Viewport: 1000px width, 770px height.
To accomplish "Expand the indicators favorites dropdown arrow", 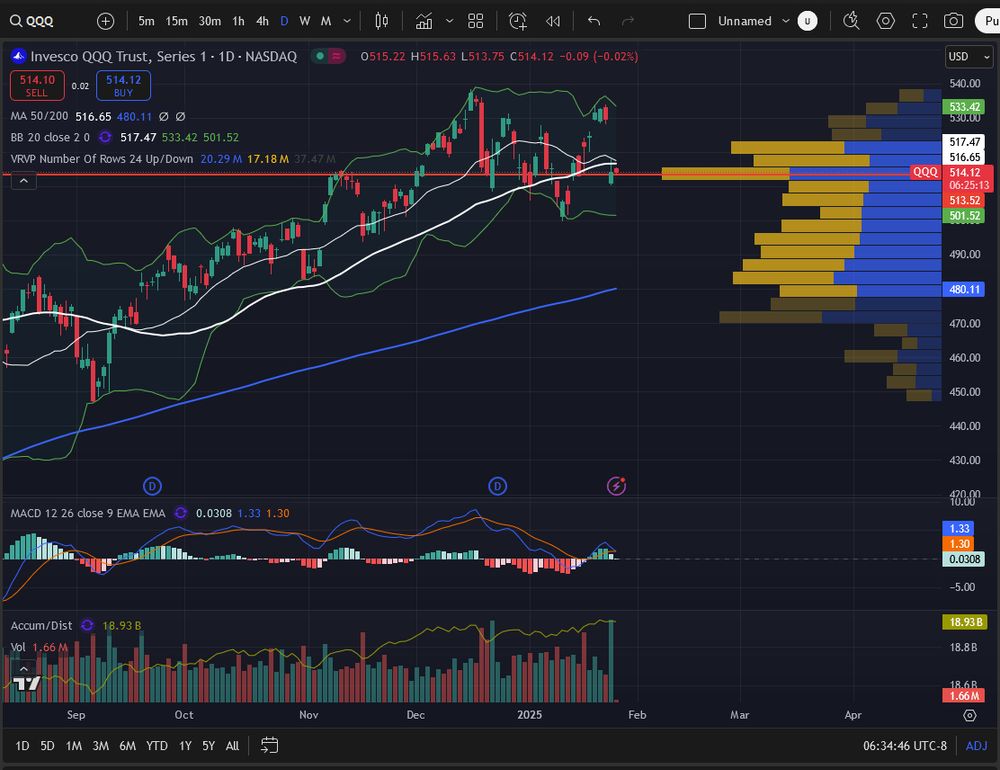I will pyautogui.click(x=450, y=21).
